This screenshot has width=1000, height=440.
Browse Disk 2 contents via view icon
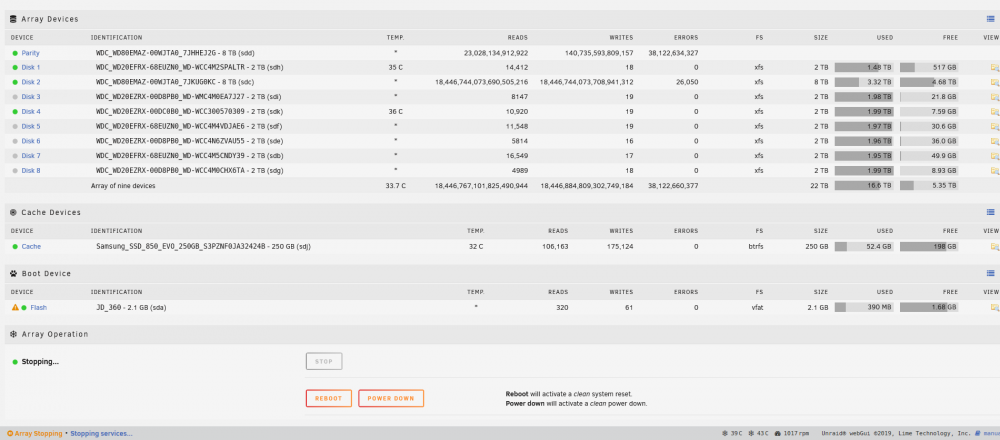point(994,82)
